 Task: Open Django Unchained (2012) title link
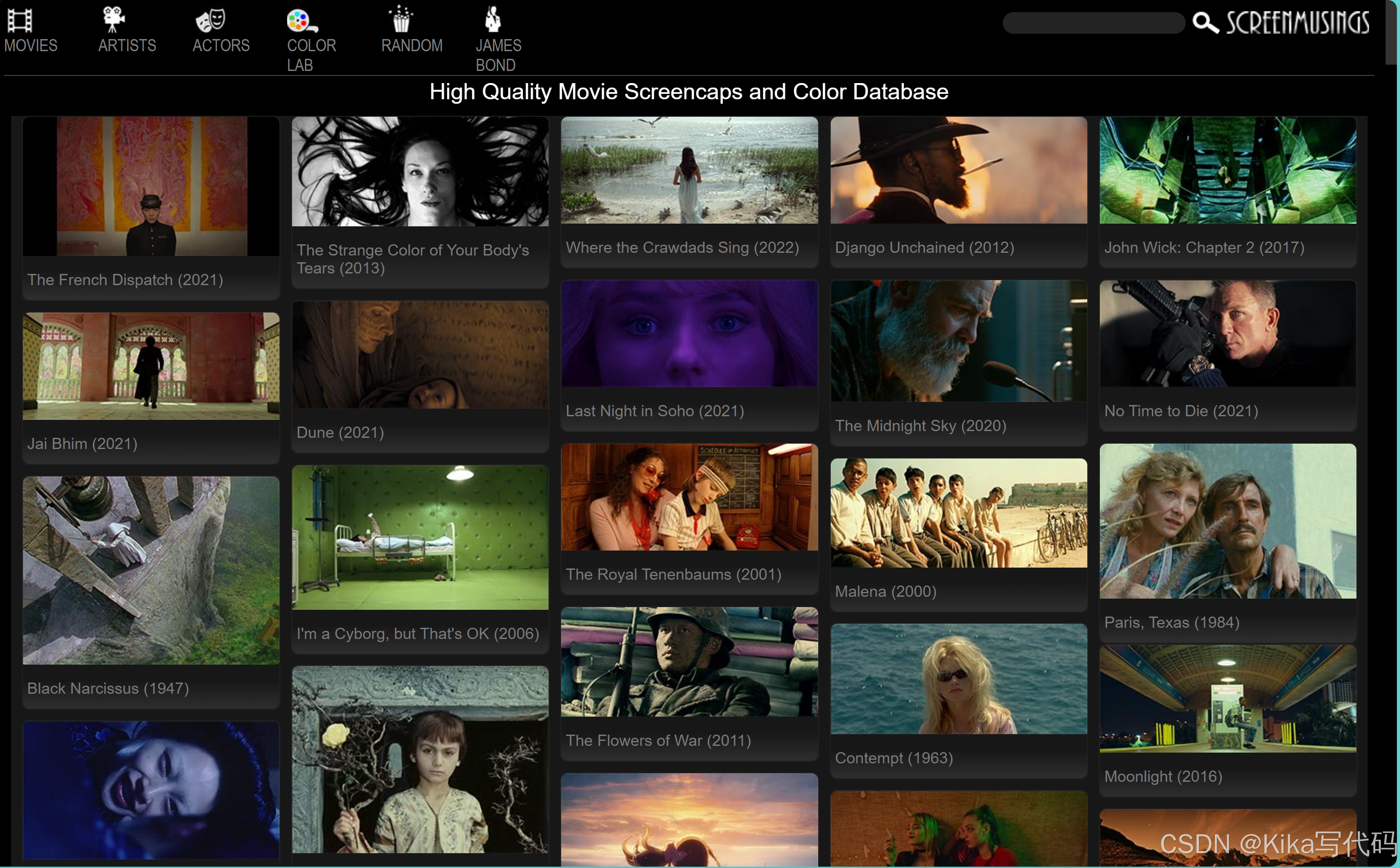[924, 247]
